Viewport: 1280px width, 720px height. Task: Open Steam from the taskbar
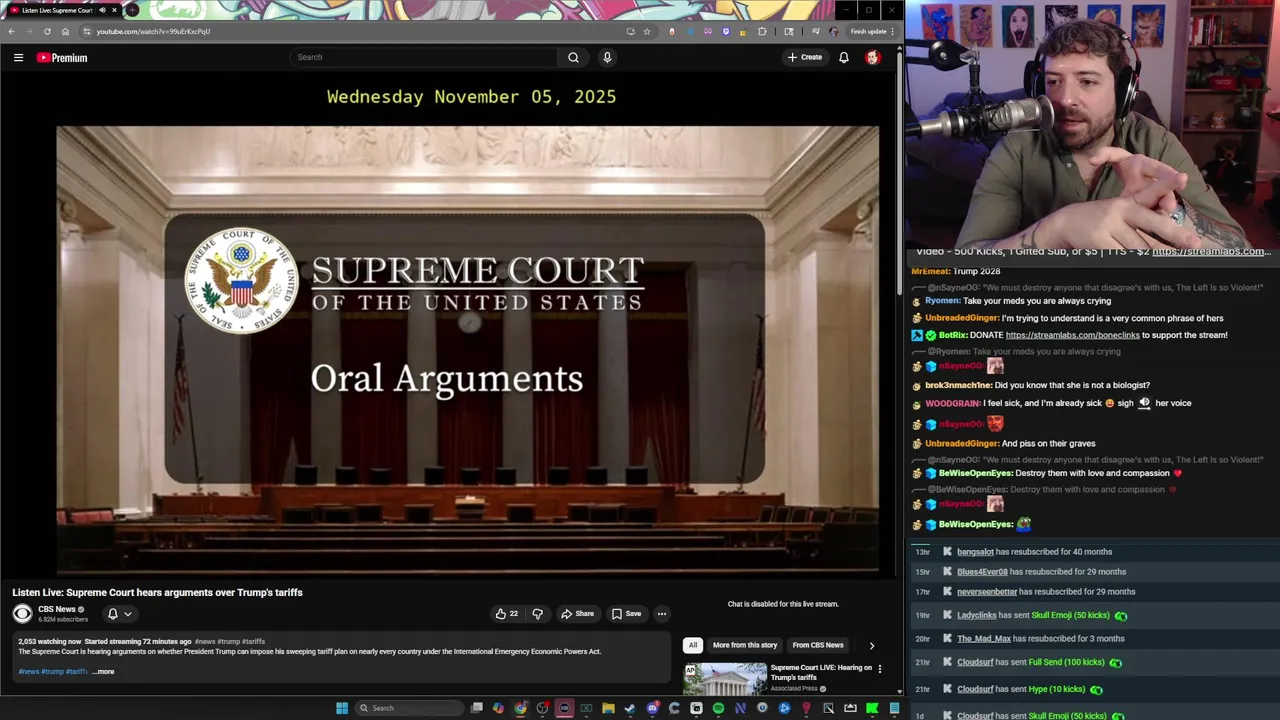point(630,708)
